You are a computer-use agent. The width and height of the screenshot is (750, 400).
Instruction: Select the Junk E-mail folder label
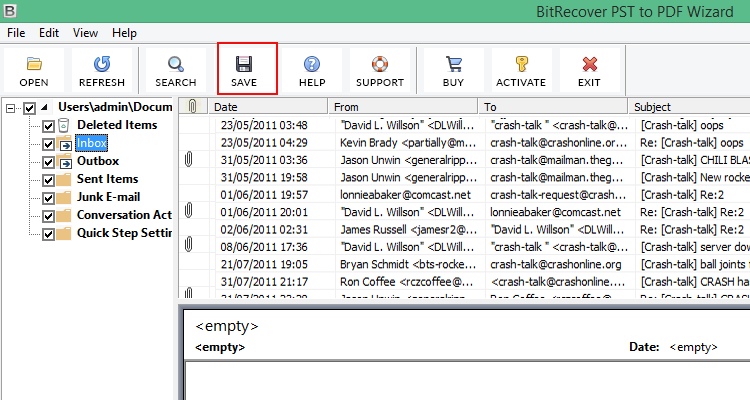(109, 197)
